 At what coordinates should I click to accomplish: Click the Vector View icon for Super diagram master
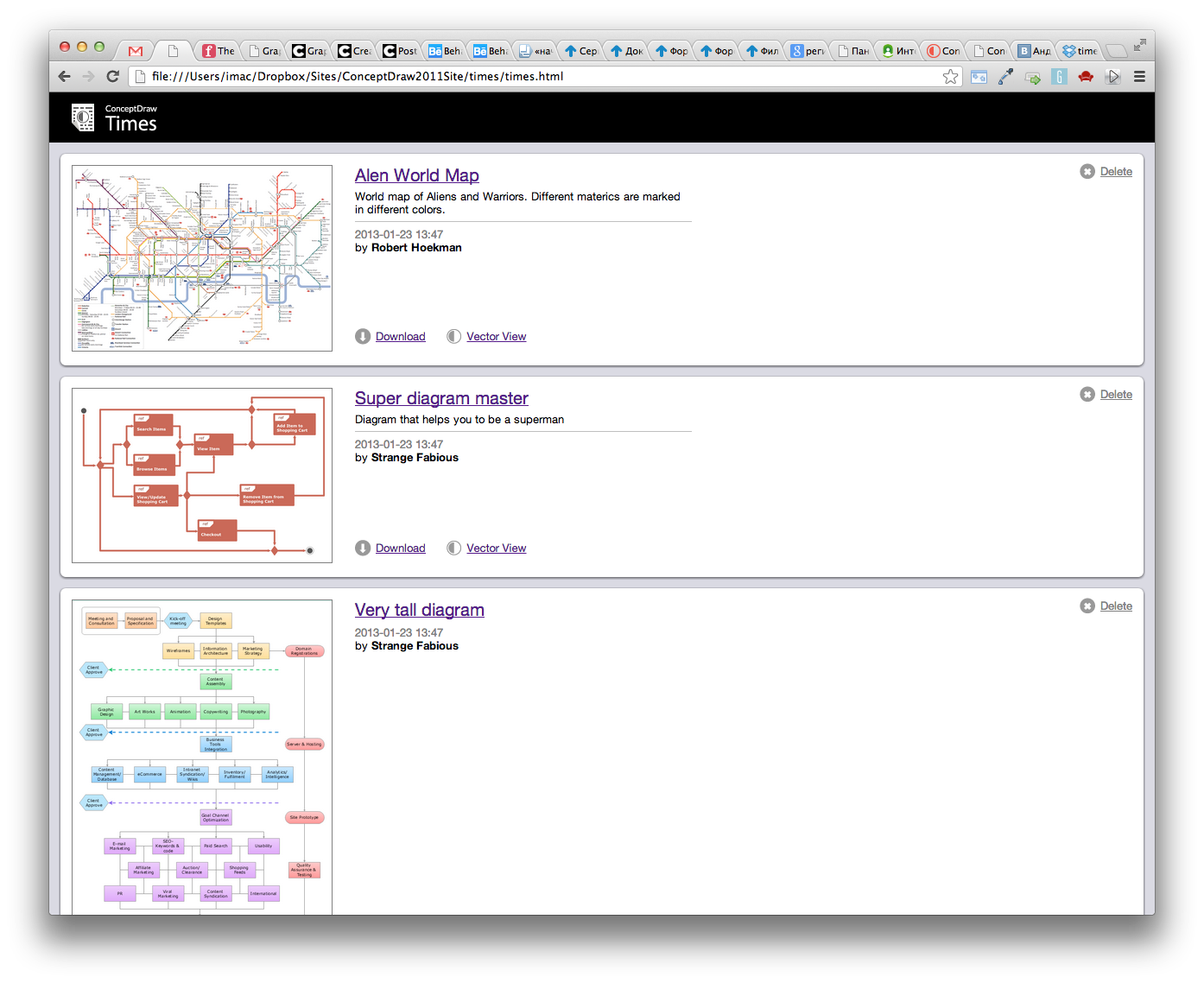click(x=453, y=549)
